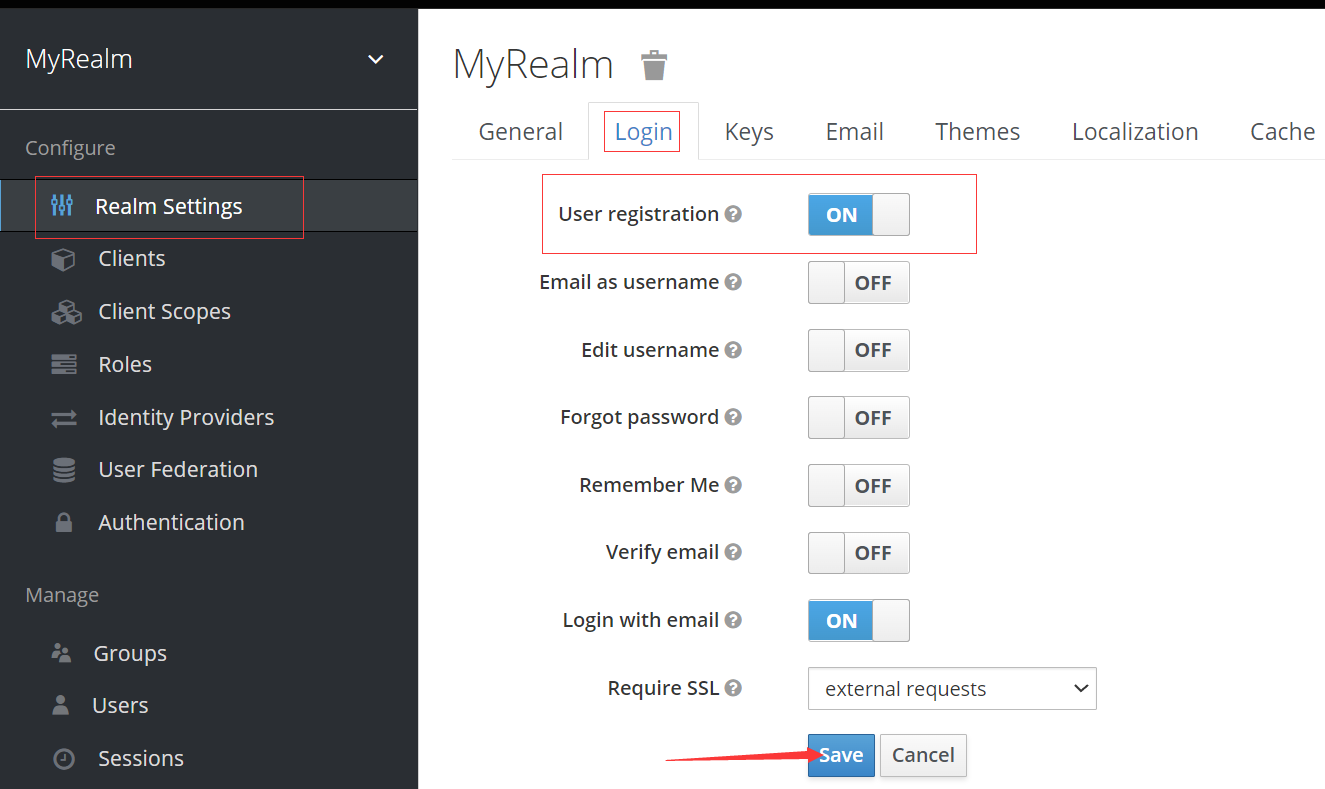
Task: Open the Require SSL dropdown
Action: pos(952,689)
